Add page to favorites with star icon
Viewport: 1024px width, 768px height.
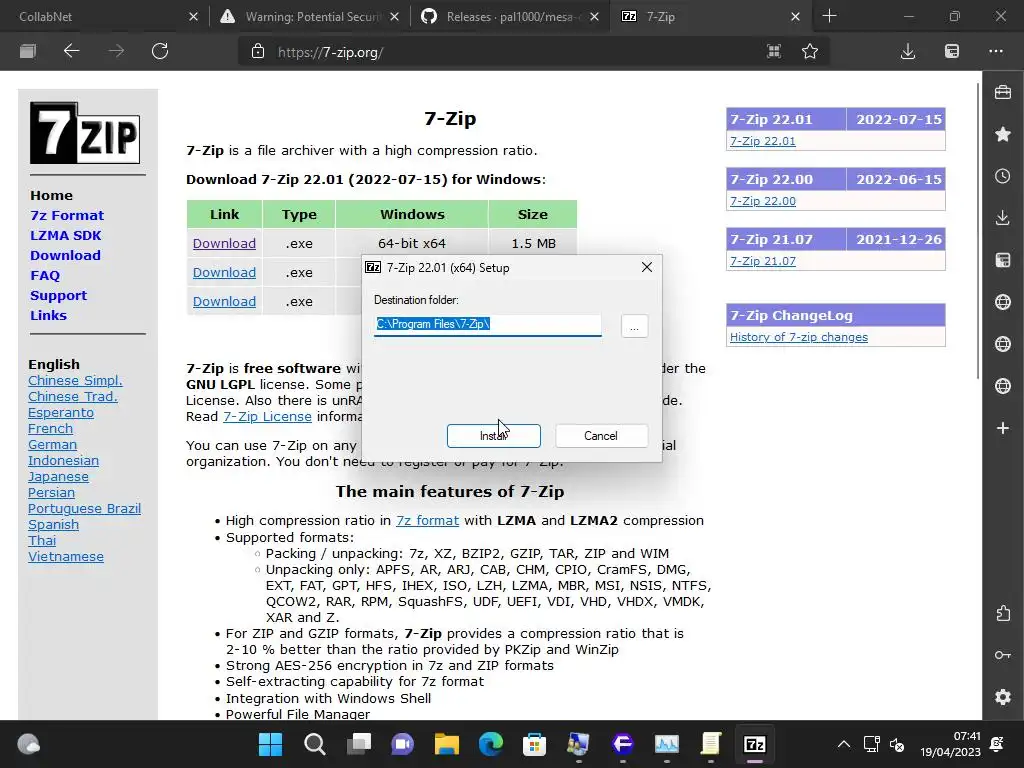pos(810,52)
